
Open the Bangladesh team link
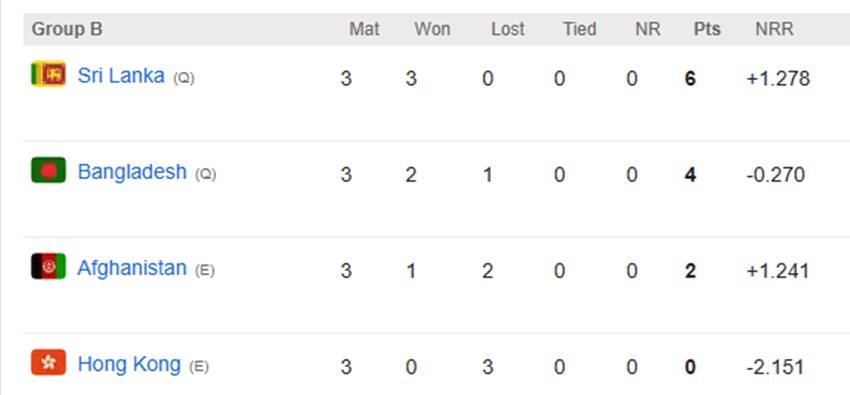tap(132, 172)
